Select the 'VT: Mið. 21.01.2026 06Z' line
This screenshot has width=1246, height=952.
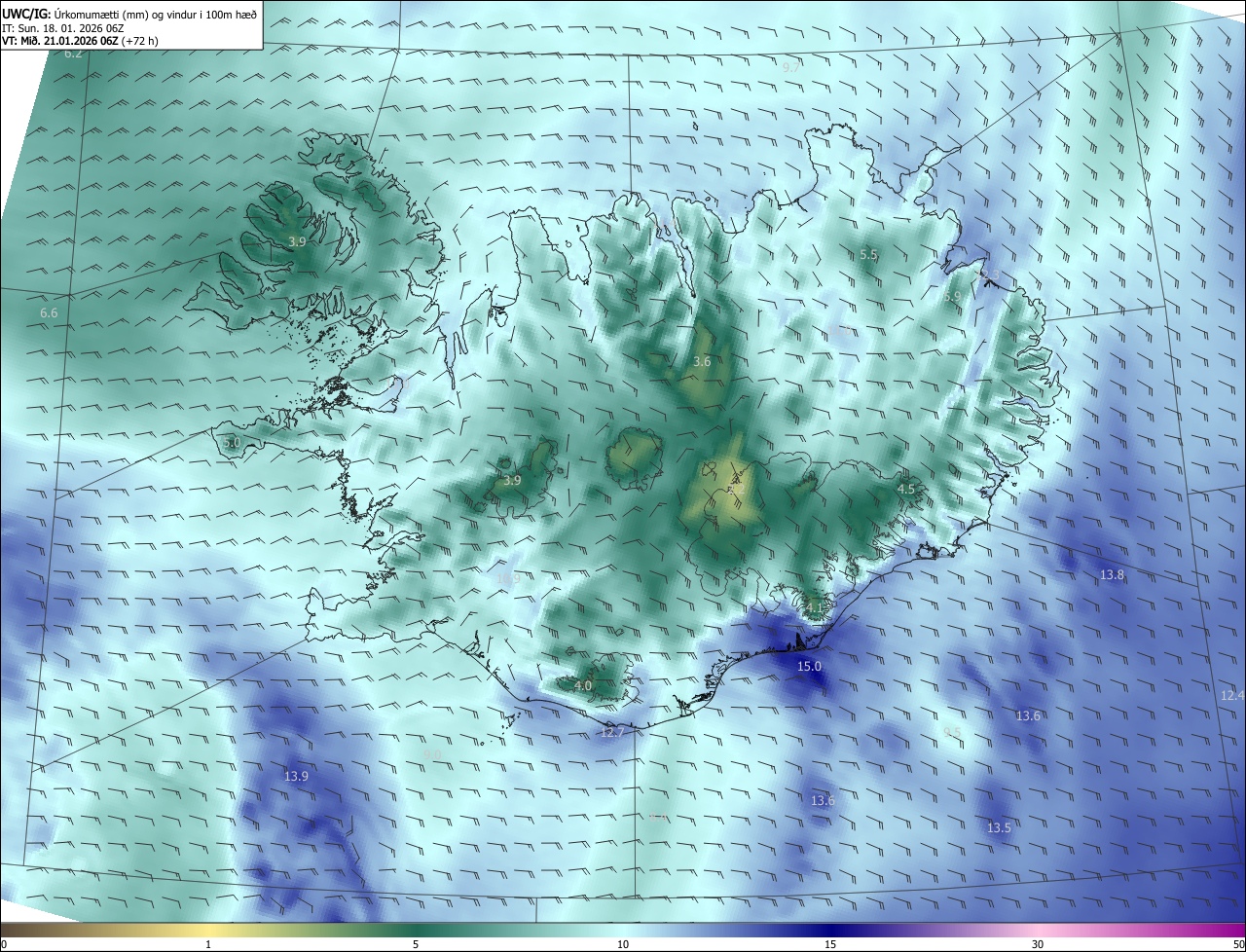pyautogui.click(x=61, y=41)
